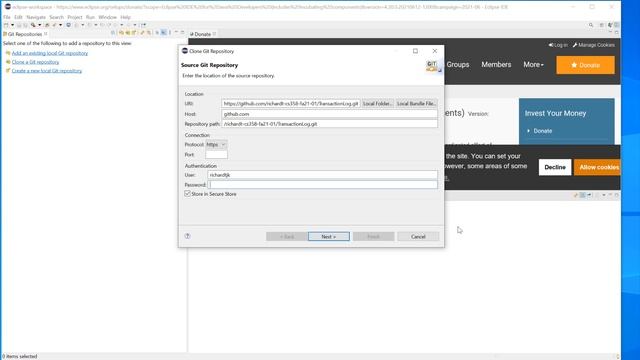640x360 pixels.
Task: Open the Protocol https dropdown
Action: (x=216, y=144)
